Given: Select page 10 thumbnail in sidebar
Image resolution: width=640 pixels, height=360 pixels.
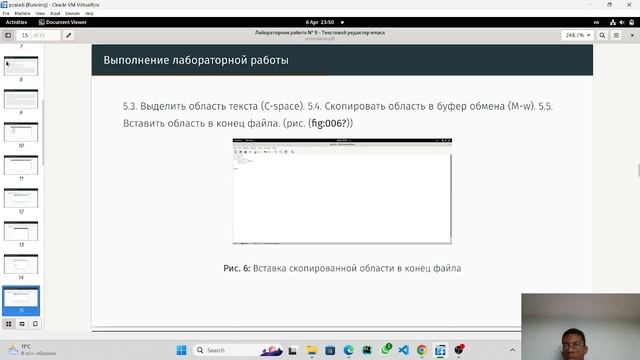Looking at the screenshot, I should (21, 132).
